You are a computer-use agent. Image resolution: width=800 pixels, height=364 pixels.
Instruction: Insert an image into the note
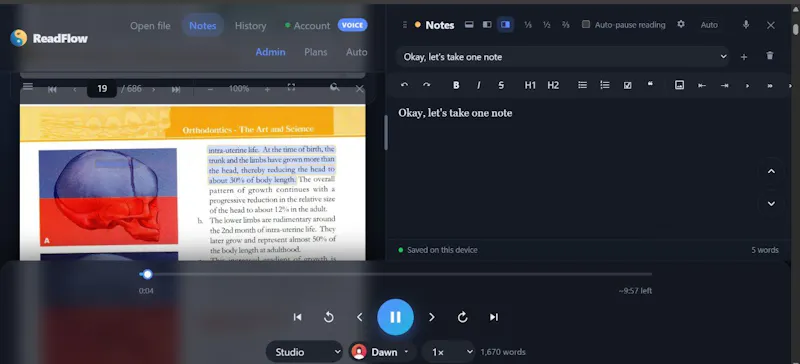click(x=679, y=85)
